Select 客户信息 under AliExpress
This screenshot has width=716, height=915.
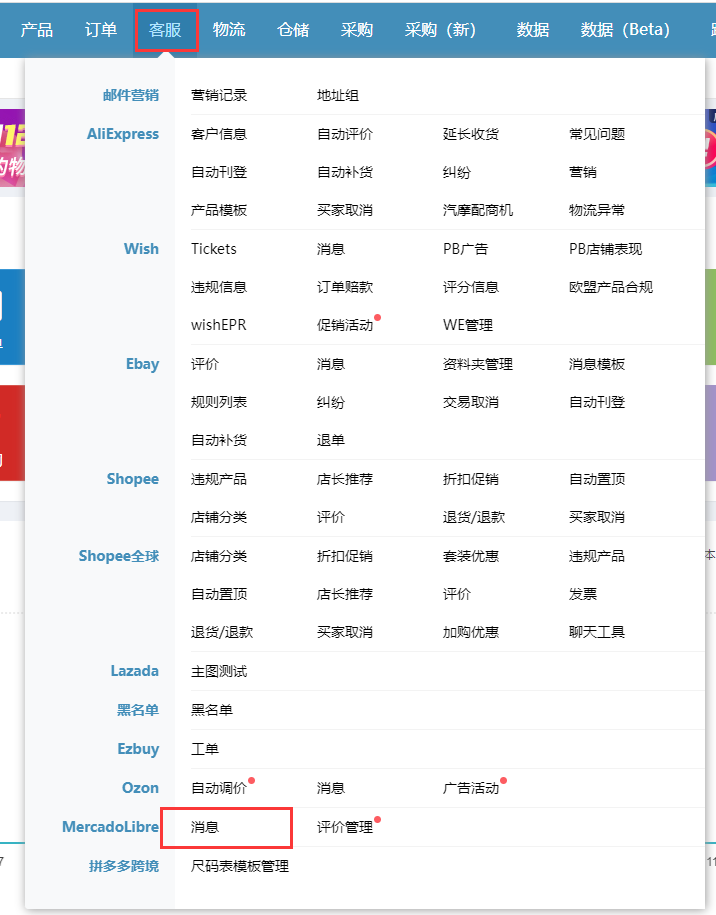pos(219,134)
